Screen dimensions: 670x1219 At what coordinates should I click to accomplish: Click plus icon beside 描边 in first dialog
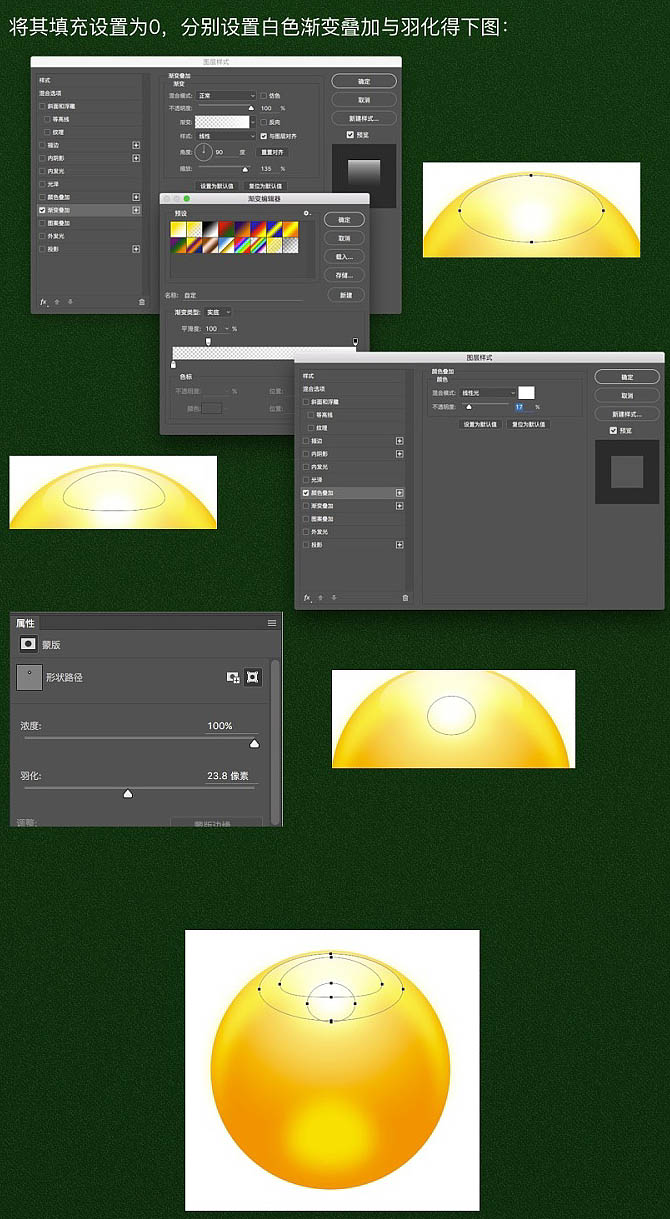(x=136, y=145)
